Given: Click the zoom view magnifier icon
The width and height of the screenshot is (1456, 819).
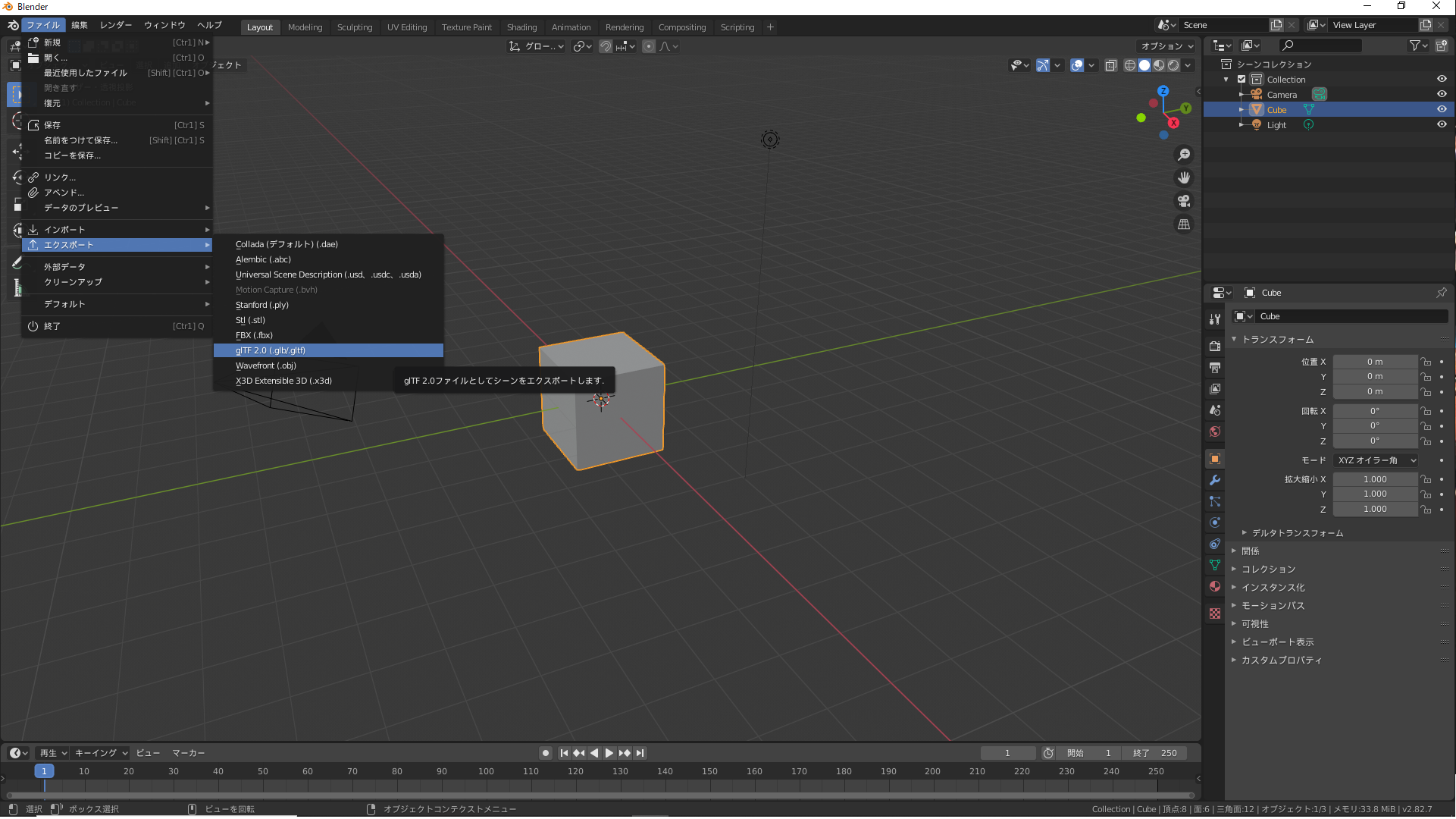Looking at the screenshot, I should [1183, 155].
